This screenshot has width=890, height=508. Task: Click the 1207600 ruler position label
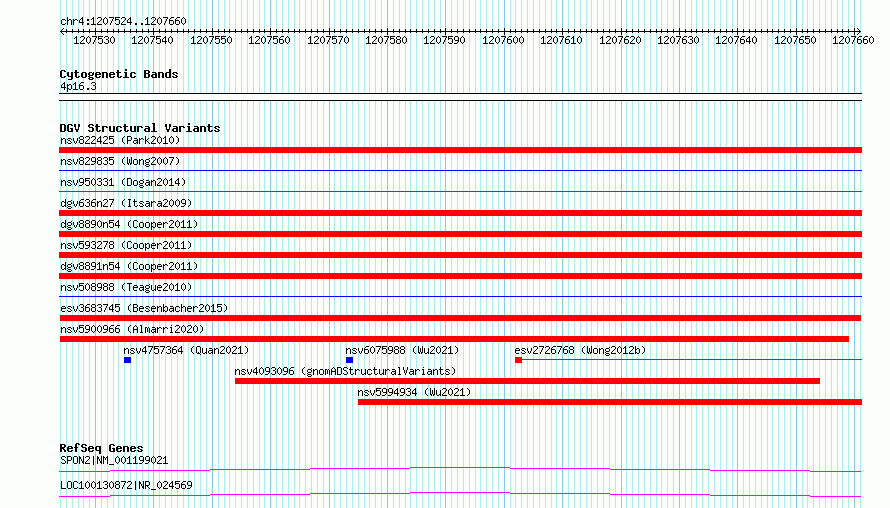(503, 40)
